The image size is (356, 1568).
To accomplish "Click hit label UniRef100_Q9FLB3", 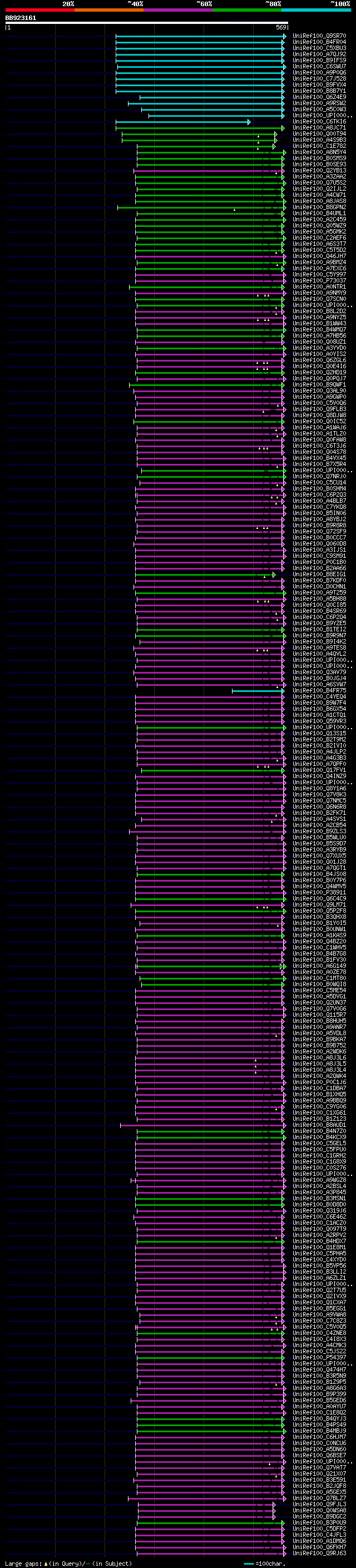I will [319, 409].
